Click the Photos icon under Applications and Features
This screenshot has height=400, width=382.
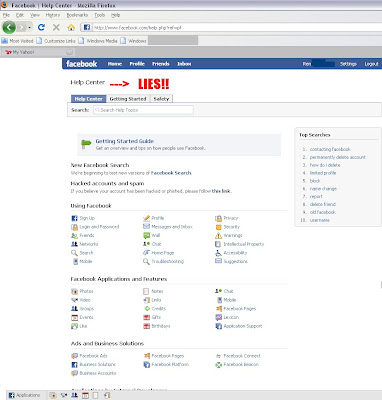pyautogui.click(x=74, y=291)
